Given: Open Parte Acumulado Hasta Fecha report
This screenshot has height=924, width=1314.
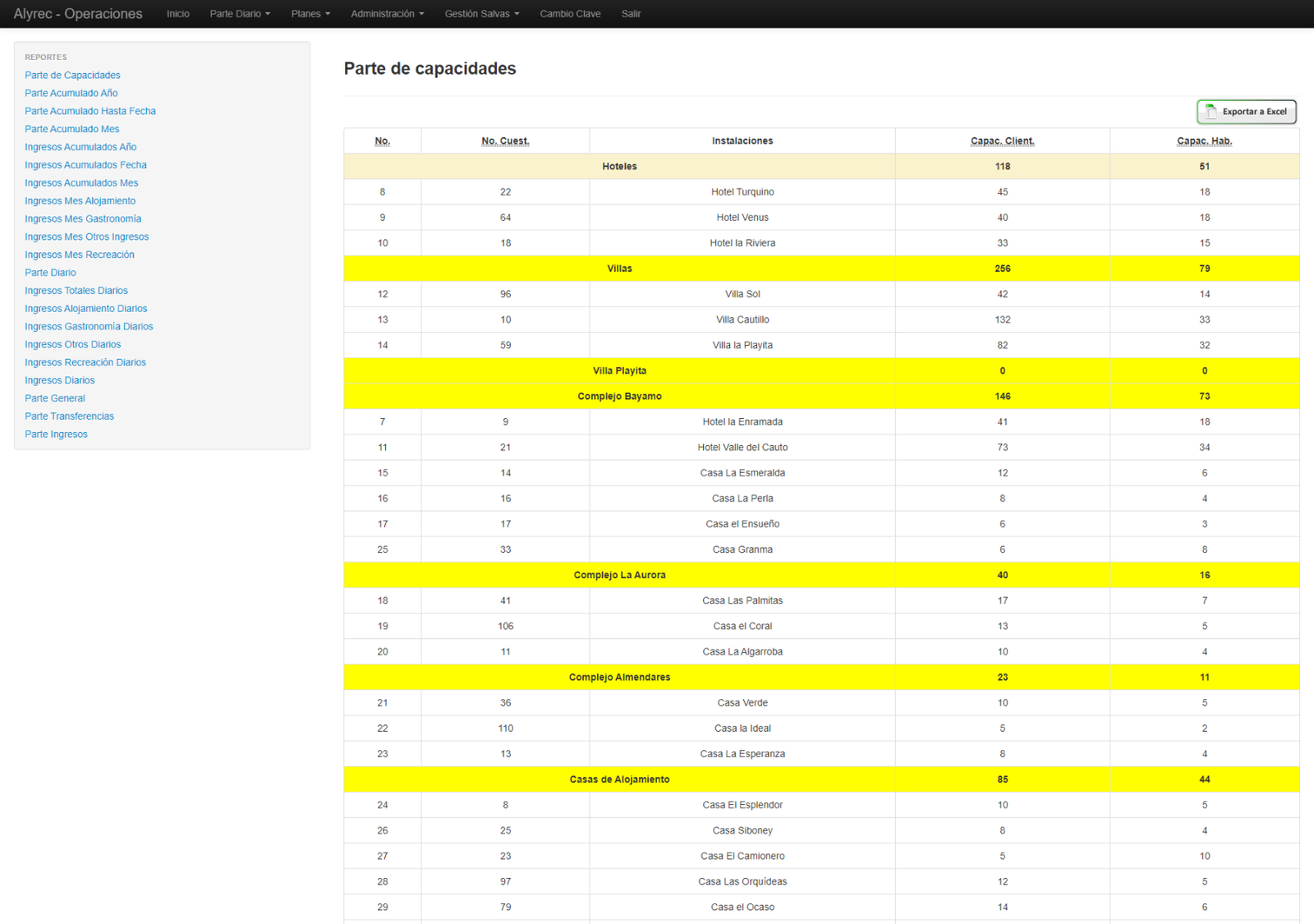Looking at the screenshot, I should 90,111.
